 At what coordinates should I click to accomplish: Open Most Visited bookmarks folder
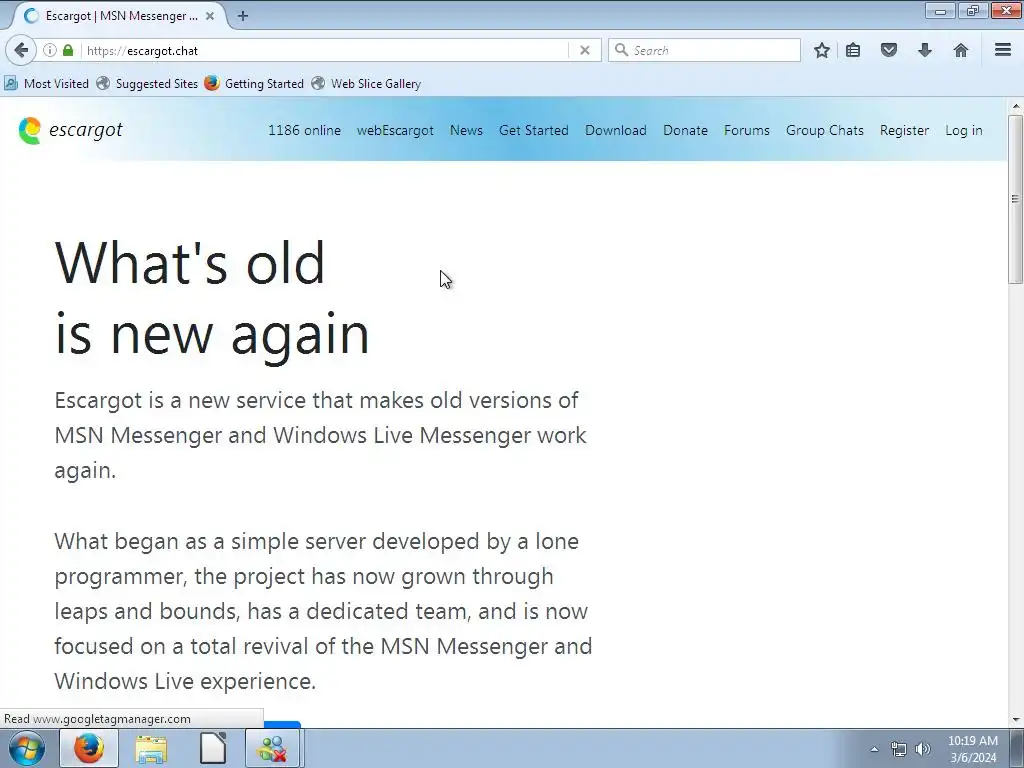pos(46,84)
